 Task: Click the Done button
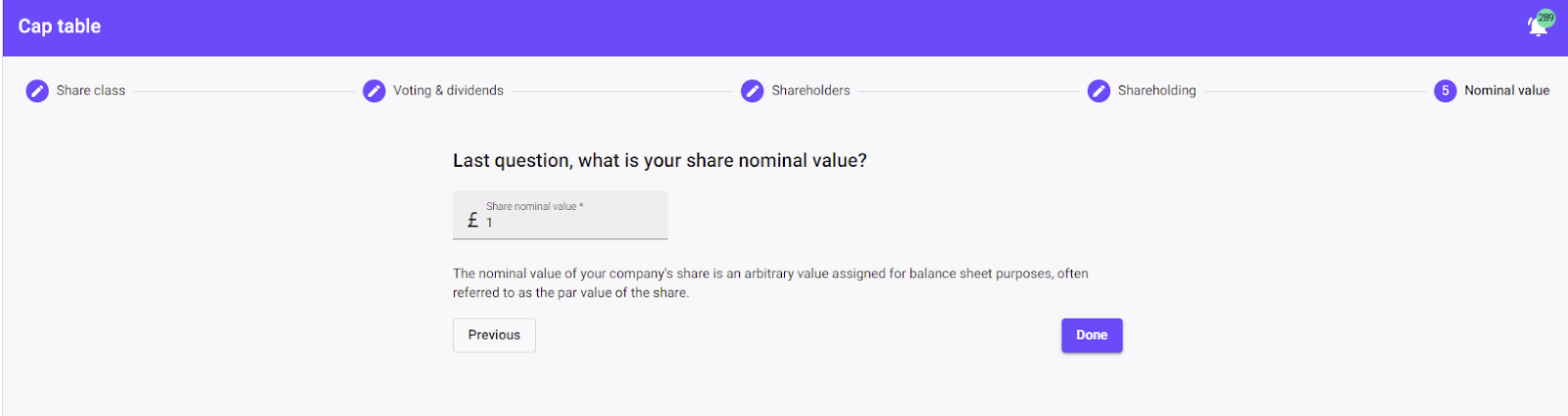(x=1092, y=336)
